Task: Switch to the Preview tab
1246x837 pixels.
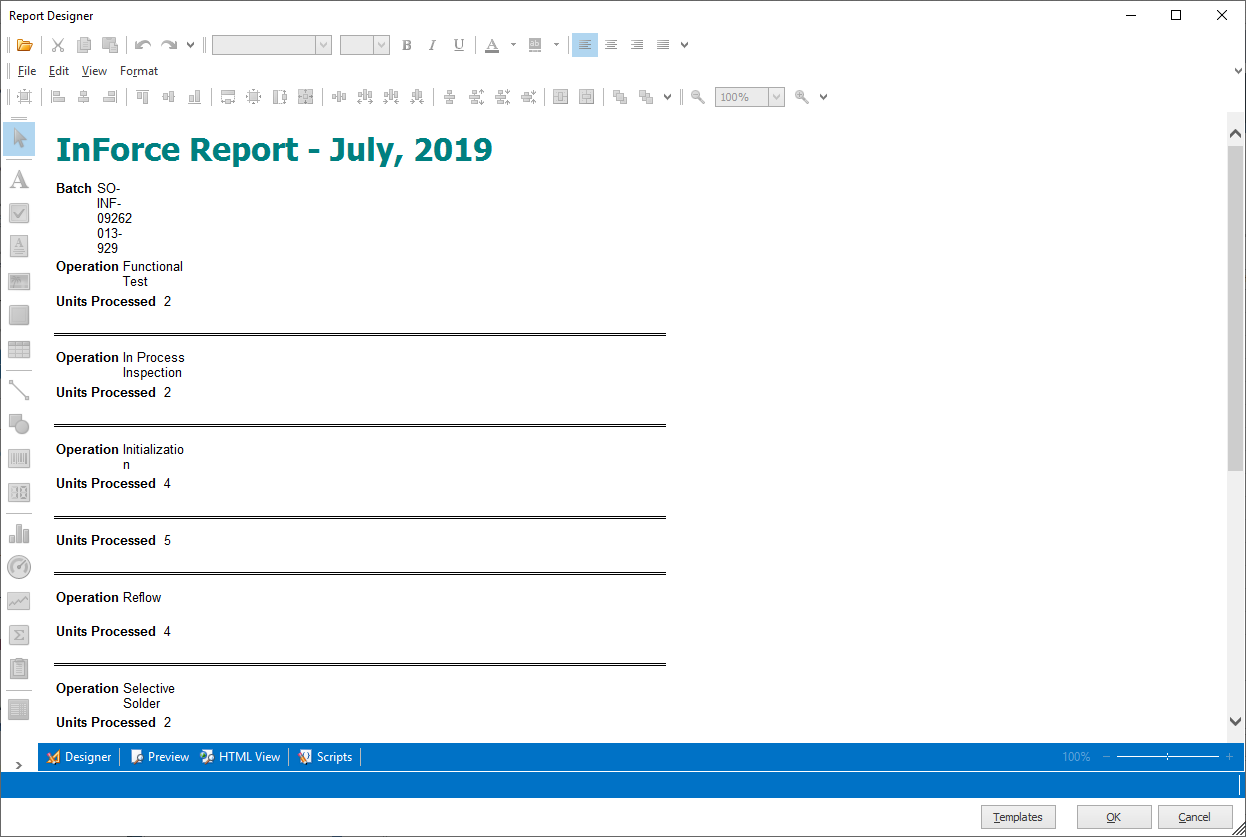Action: 159,756
